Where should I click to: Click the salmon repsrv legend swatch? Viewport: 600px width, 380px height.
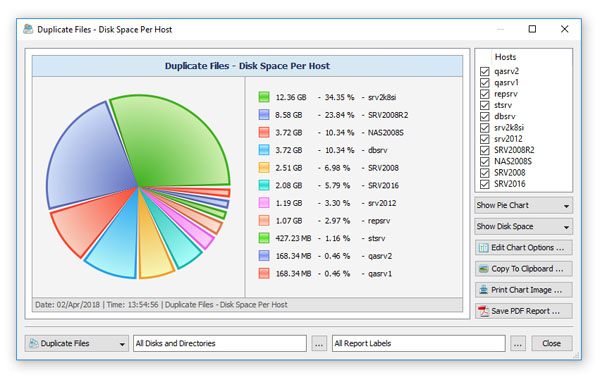(264, 220)
